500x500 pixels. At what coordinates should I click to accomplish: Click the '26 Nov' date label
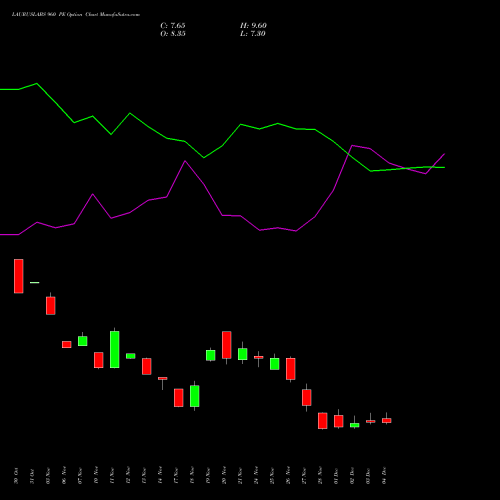tap(288, 476)
